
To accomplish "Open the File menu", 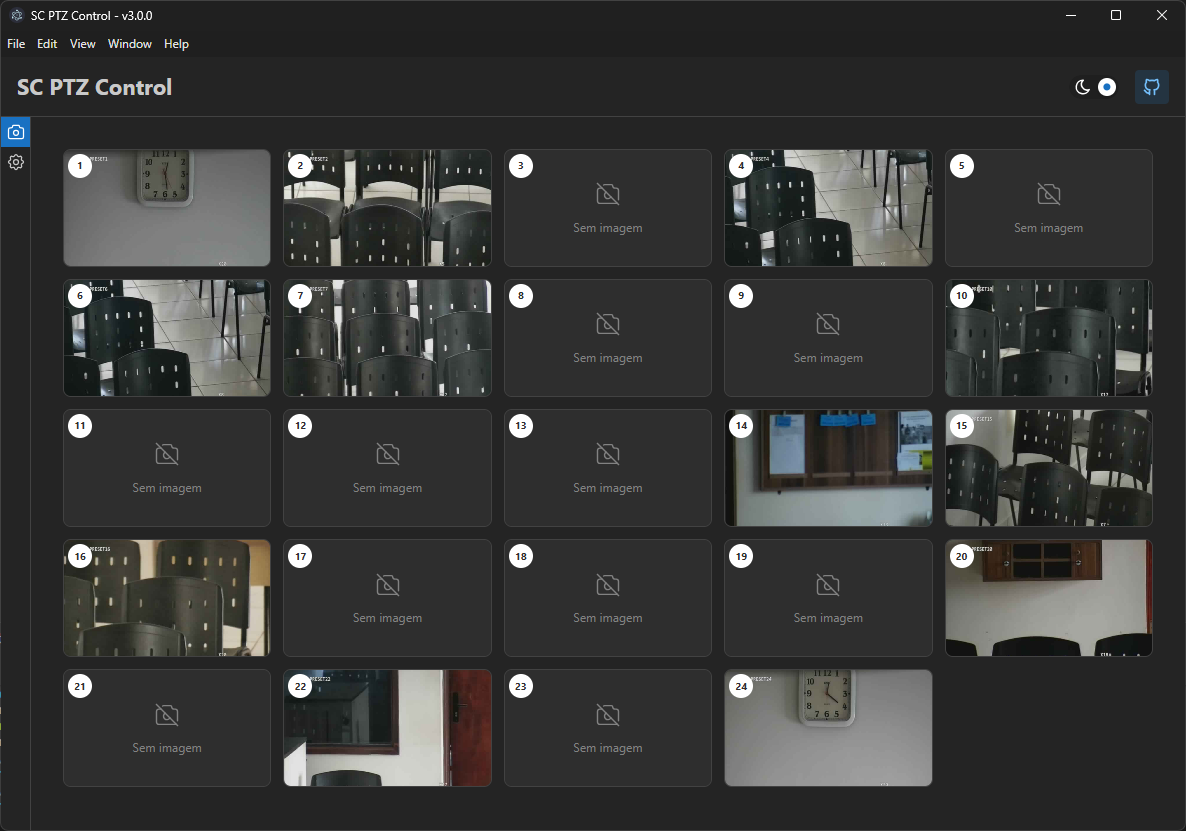I will [x=16, y=44].
